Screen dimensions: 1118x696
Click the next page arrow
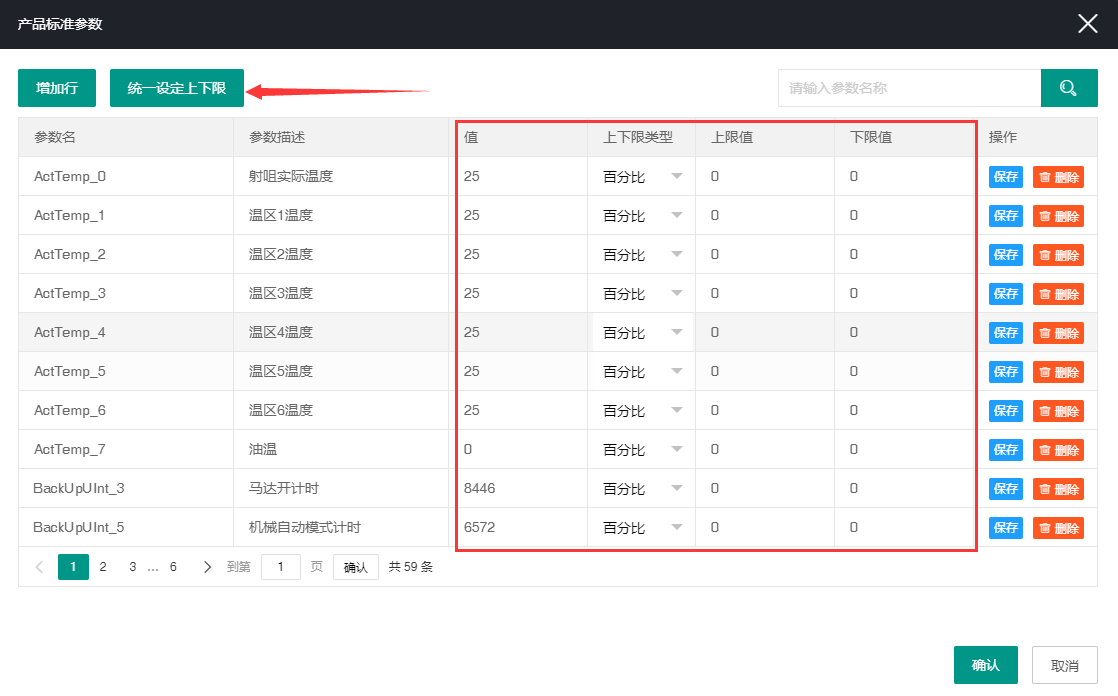[x=207, y=566]
